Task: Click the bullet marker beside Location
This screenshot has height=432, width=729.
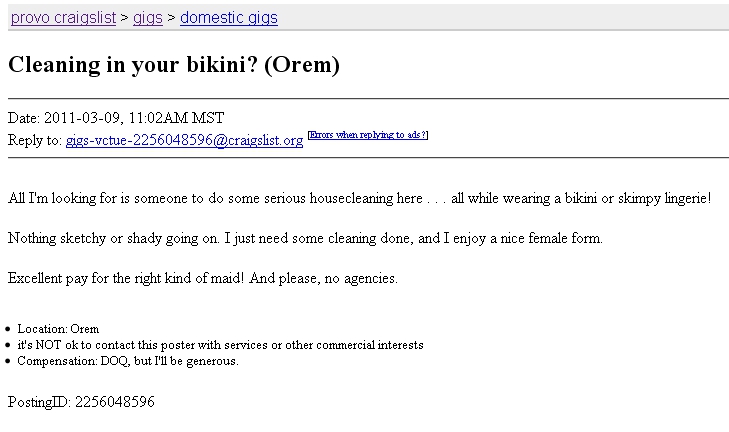Action: (x=7, y=329)
